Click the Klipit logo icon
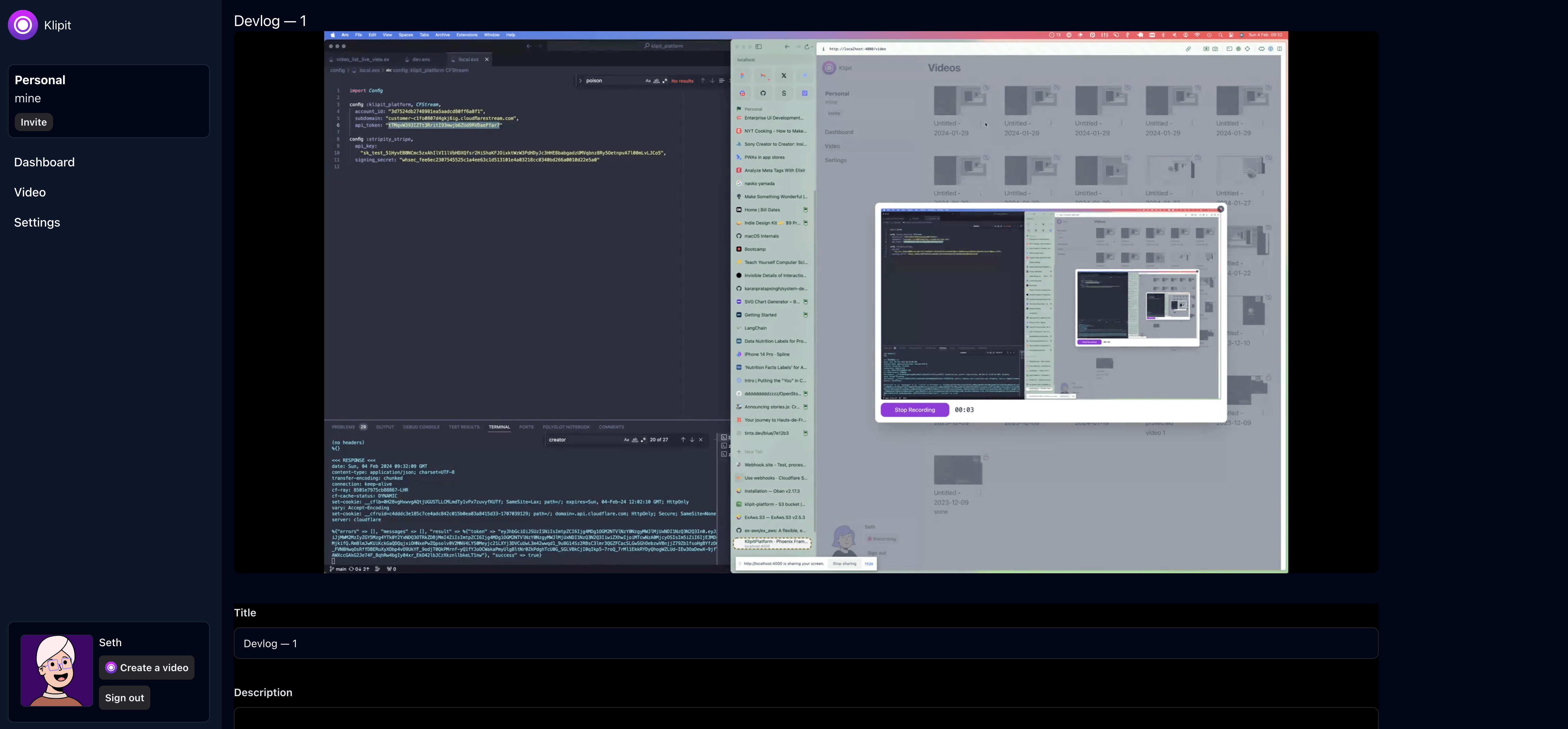Image resolution: width=1568 pixels, height=729 pixels. (x=23, y=25)
